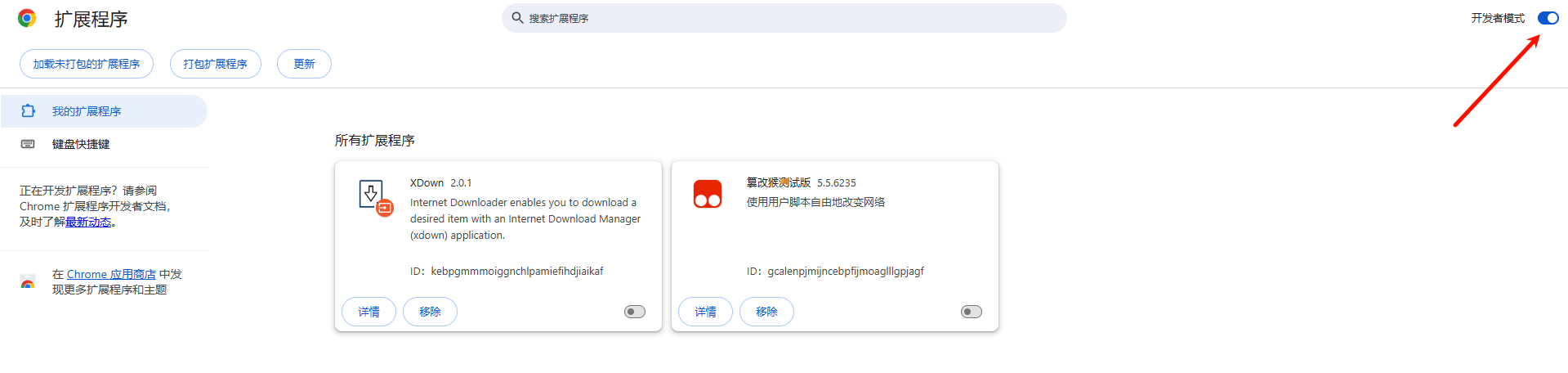1568x373 pixels.
Task: Open the 最新动态 link
Action: coord(88,222)
